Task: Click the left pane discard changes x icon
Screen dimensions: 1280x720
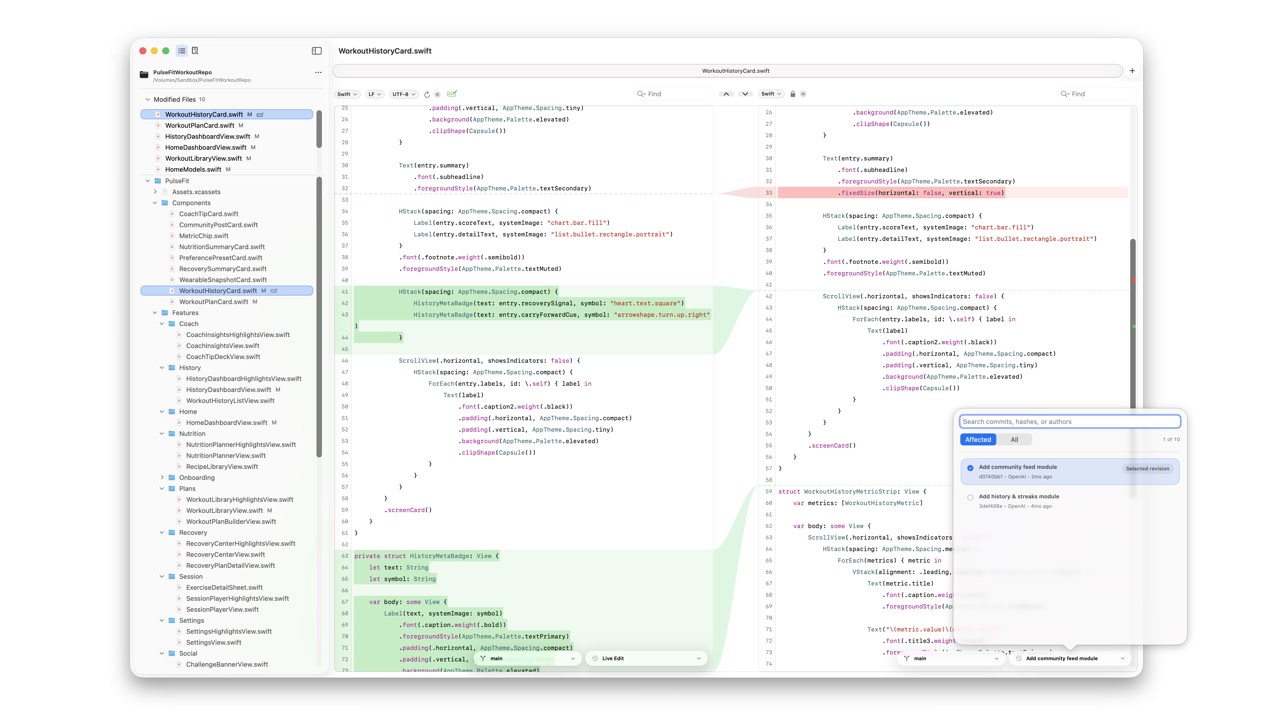Action: (x=437, y=94)
